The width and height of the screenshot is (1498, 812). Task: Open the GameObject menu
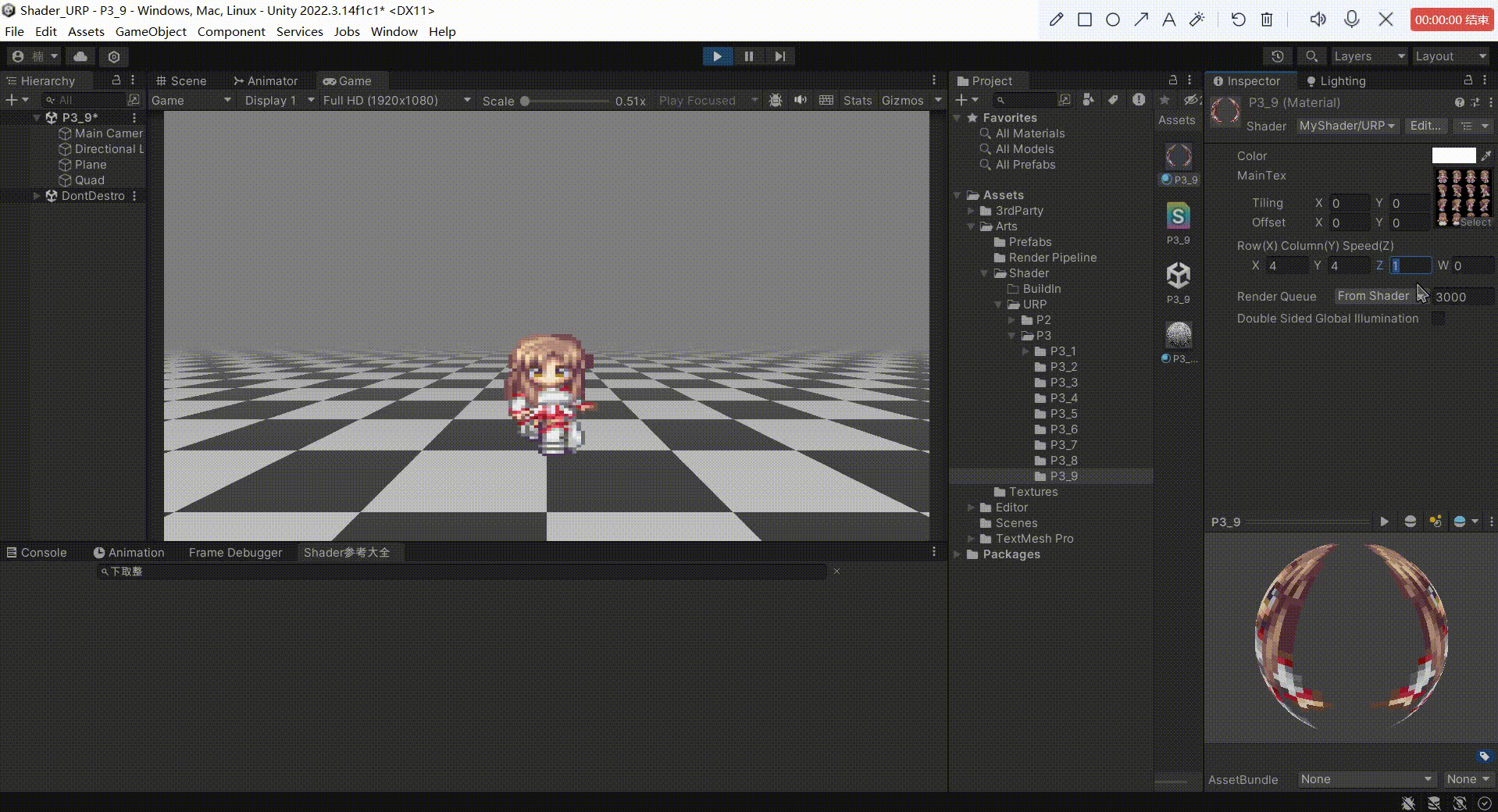click(151, 31)
